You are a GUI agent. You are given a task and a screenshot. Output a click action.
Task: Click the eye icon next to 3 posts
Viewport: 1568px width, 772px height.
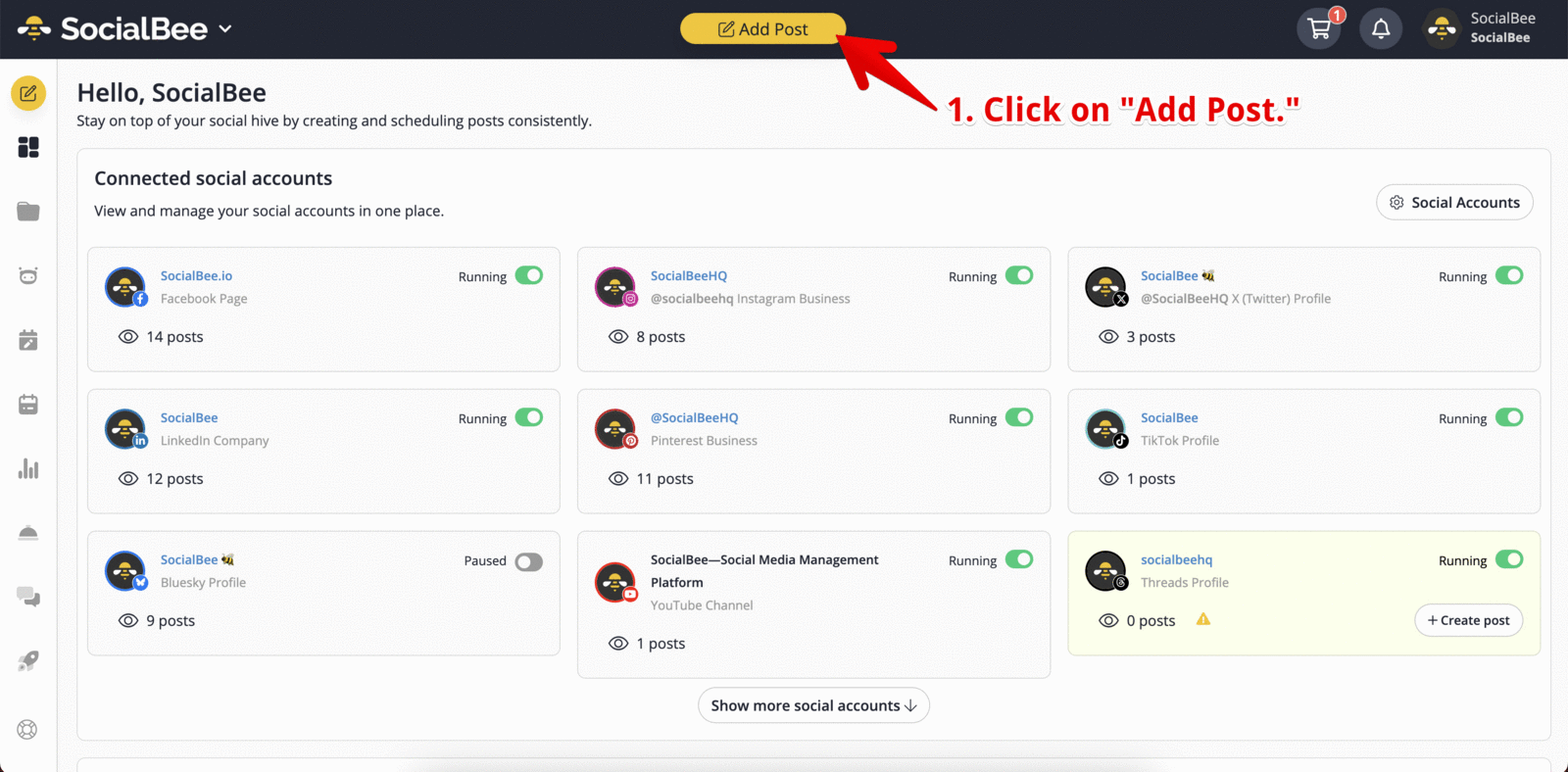(1108, 336)
